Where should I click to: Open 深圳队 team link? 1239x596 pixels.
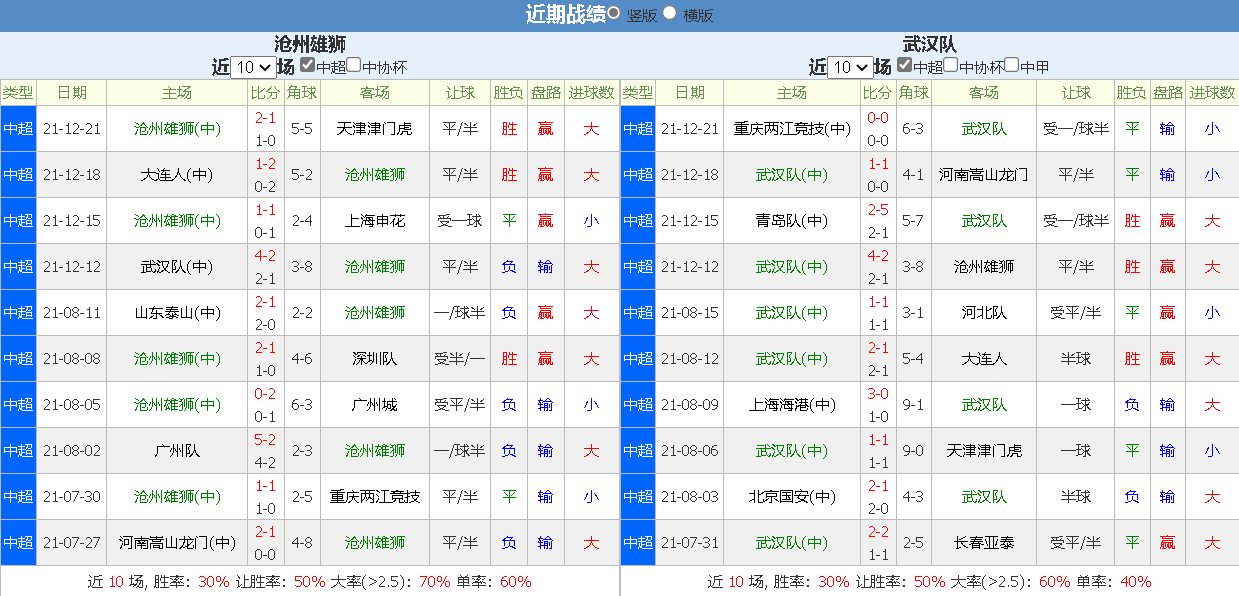[x=375, y=358]
